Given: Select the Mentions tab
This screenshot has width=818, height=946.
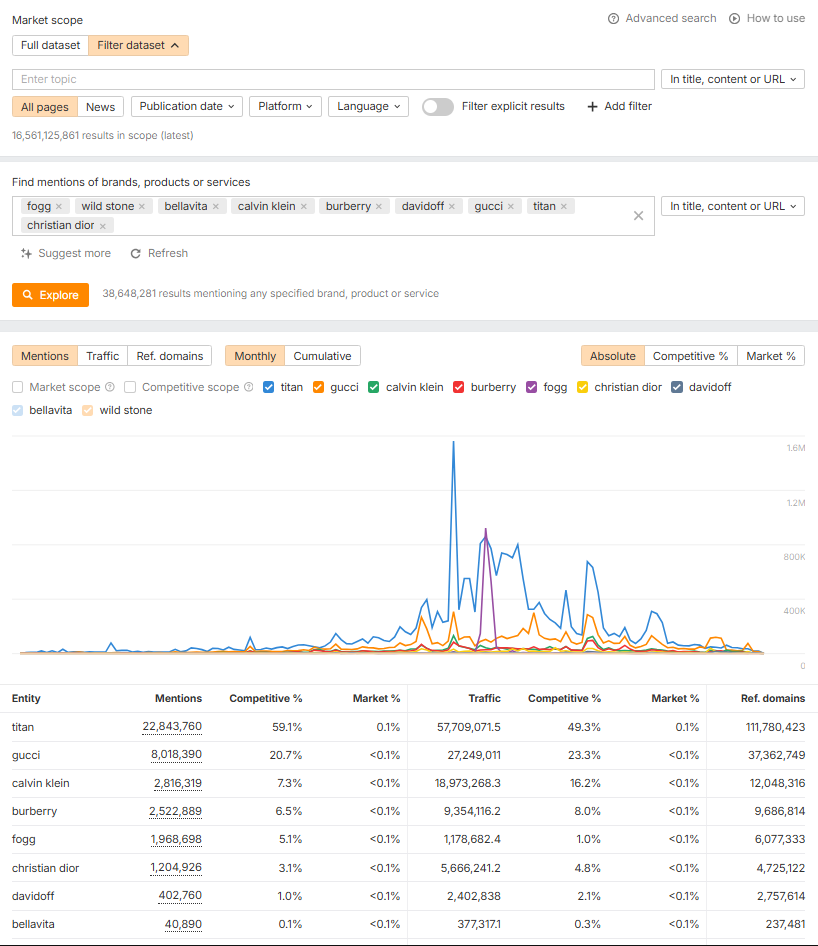Looking at the screenshot, I should point(45,356).
